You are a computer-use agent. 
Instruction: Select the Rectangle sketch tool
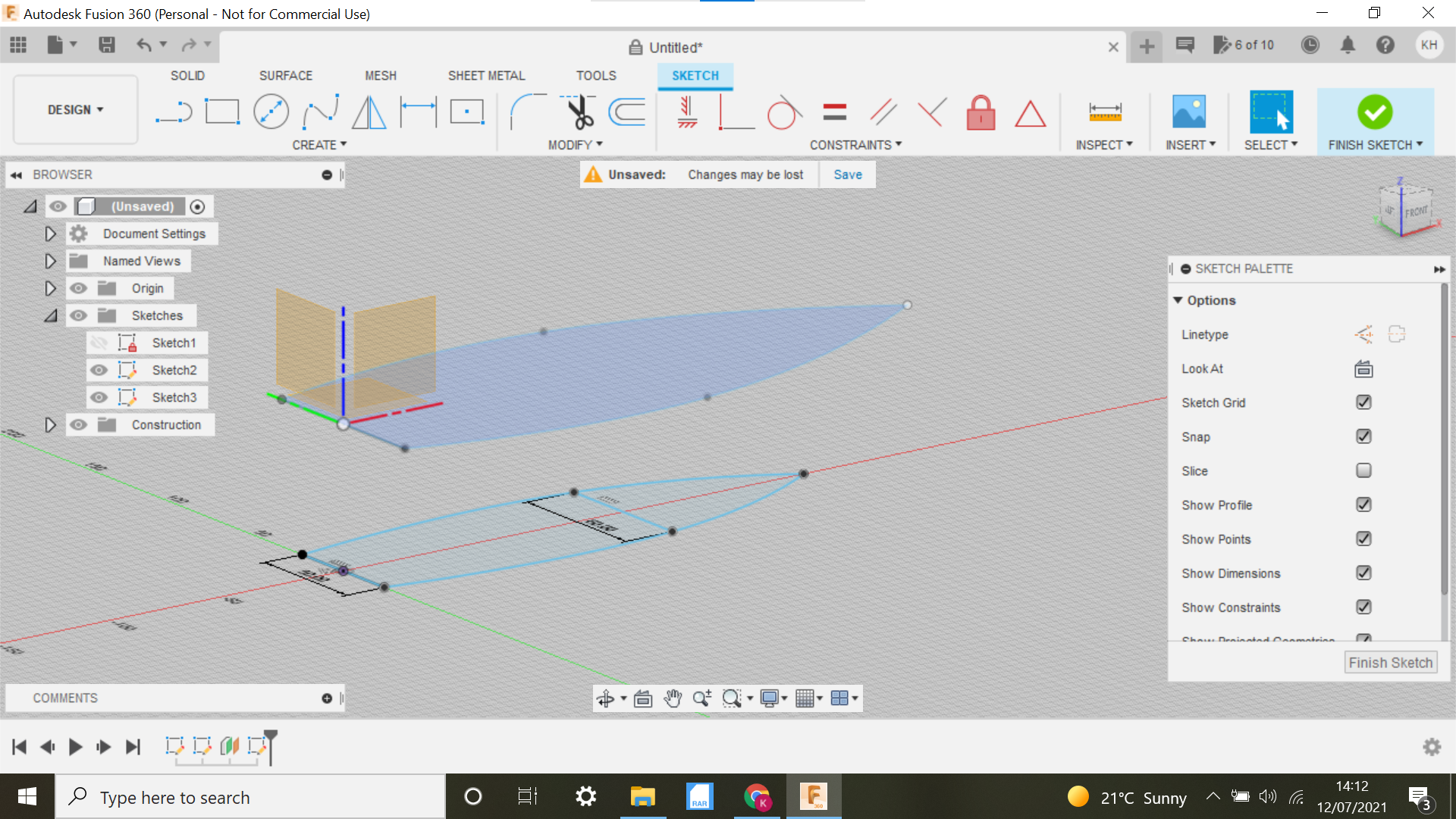(x=221, y=111)
